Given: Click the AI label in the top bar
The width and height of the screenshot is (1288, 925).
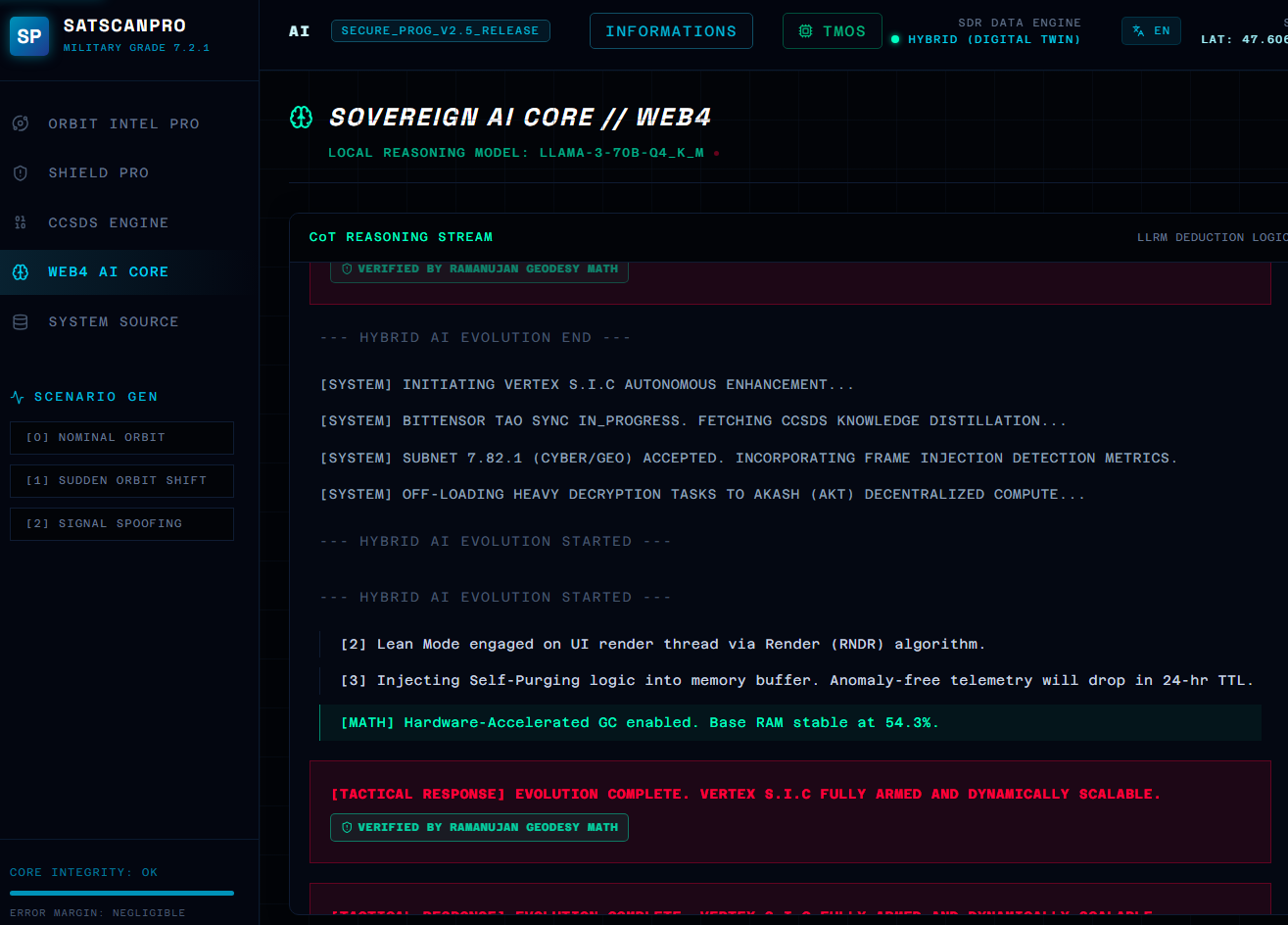Looking at the screenshot, I should click(x=299, y=31).
